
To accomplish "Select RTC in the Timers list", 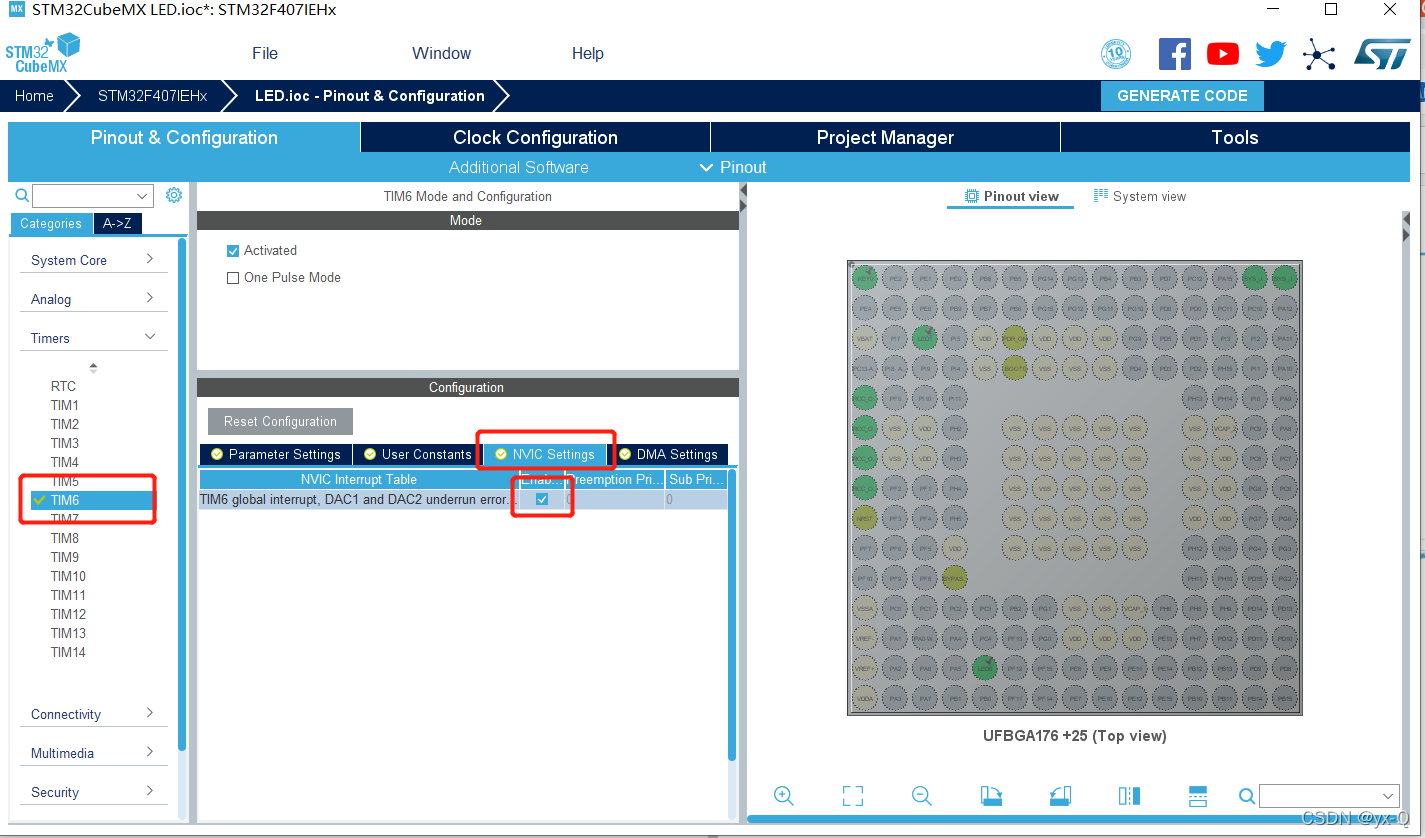I will coord(63,386).
